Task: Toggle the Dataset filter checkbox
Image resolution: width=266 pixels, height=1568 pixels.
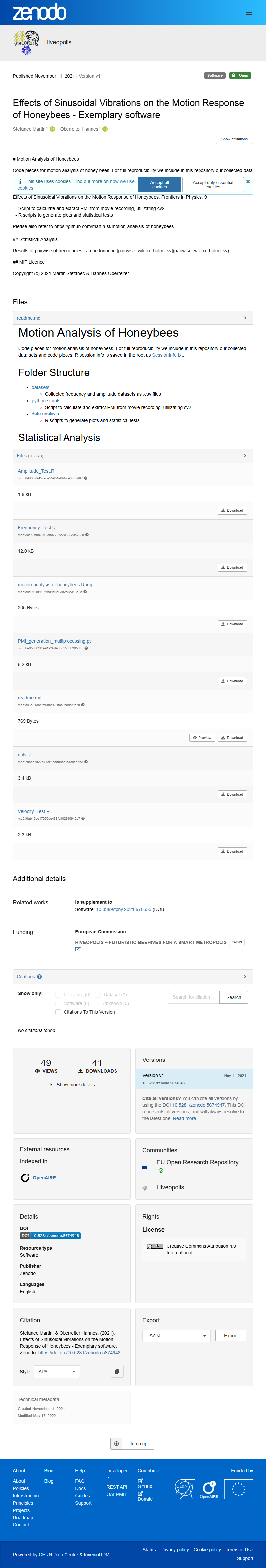Action: pos(97,995)
